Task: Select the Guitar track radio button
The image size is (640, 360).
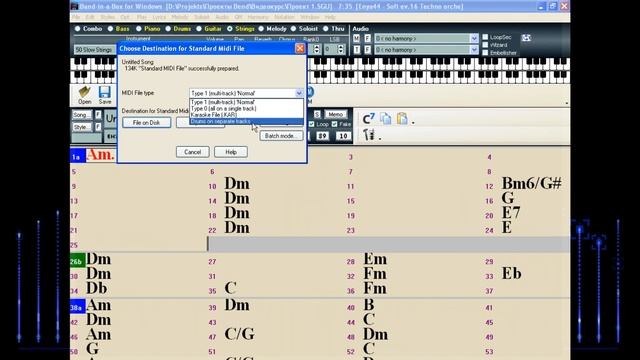Action: click(x=199, y=29)
